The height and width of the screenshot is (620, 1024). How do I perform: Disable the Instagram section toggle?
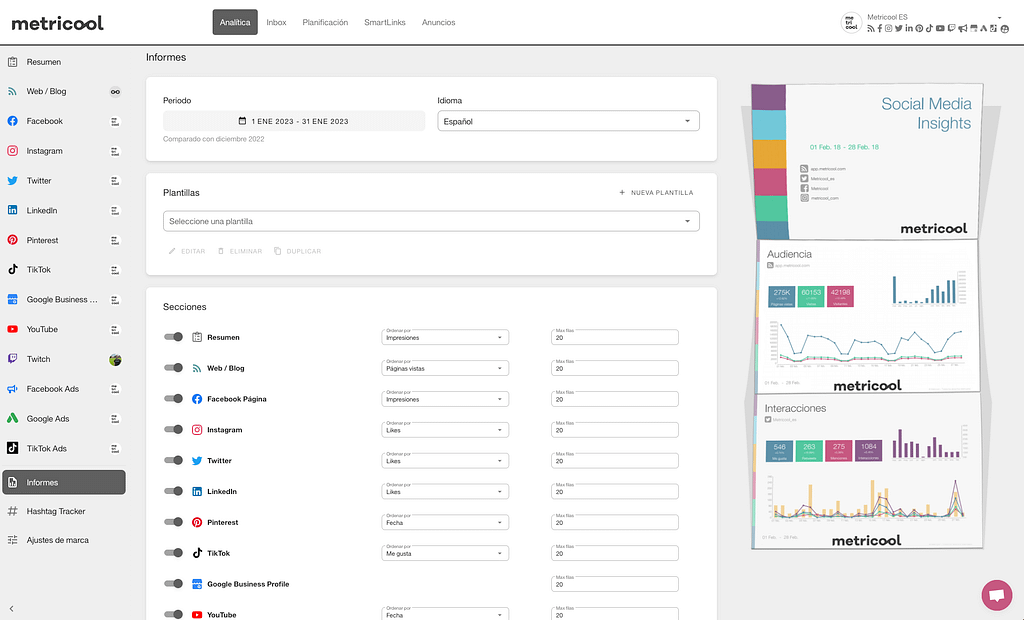[x=174, y=430]
